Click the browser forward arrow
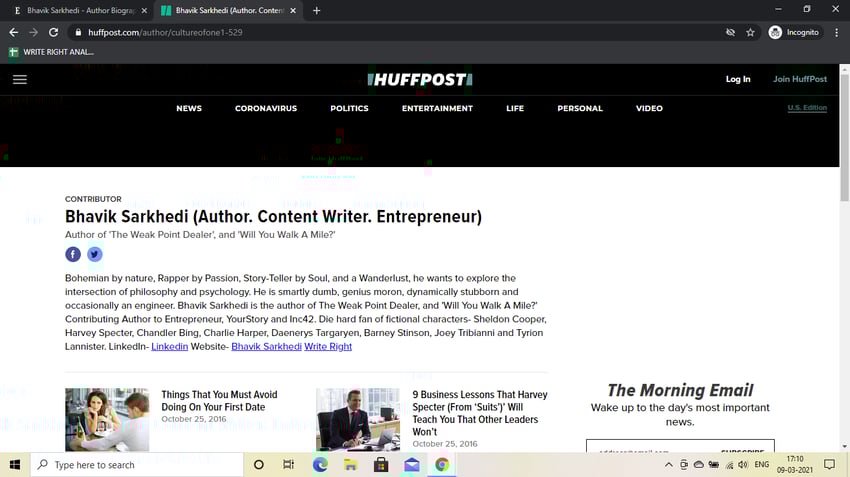The width and height of the screenshot is (850, 477). click(x=34, y=33)
